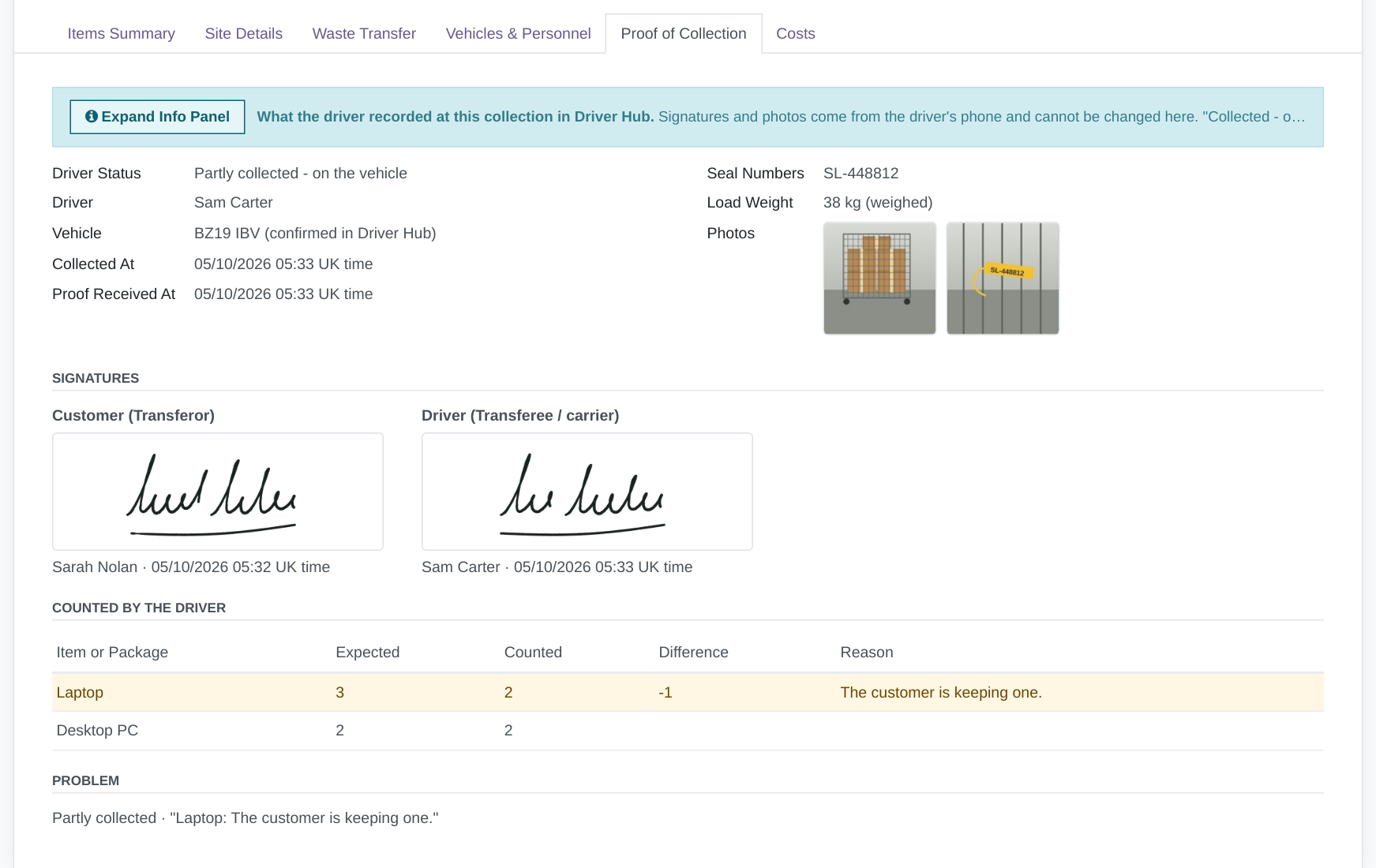Screen dimensions: 1376x868
Task: Click the 'Item or Package' column header
Action: [112, 653]
